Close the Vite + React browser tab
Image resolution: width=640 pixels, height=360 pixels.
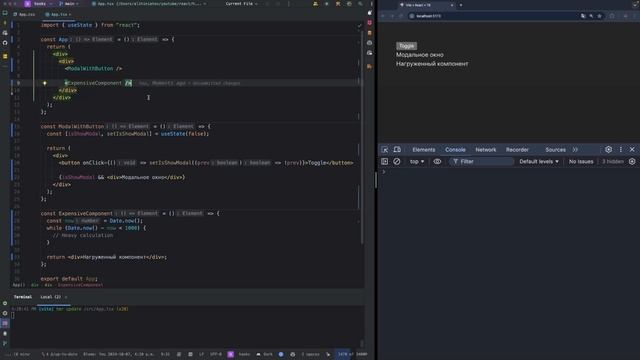pos(452,5)
